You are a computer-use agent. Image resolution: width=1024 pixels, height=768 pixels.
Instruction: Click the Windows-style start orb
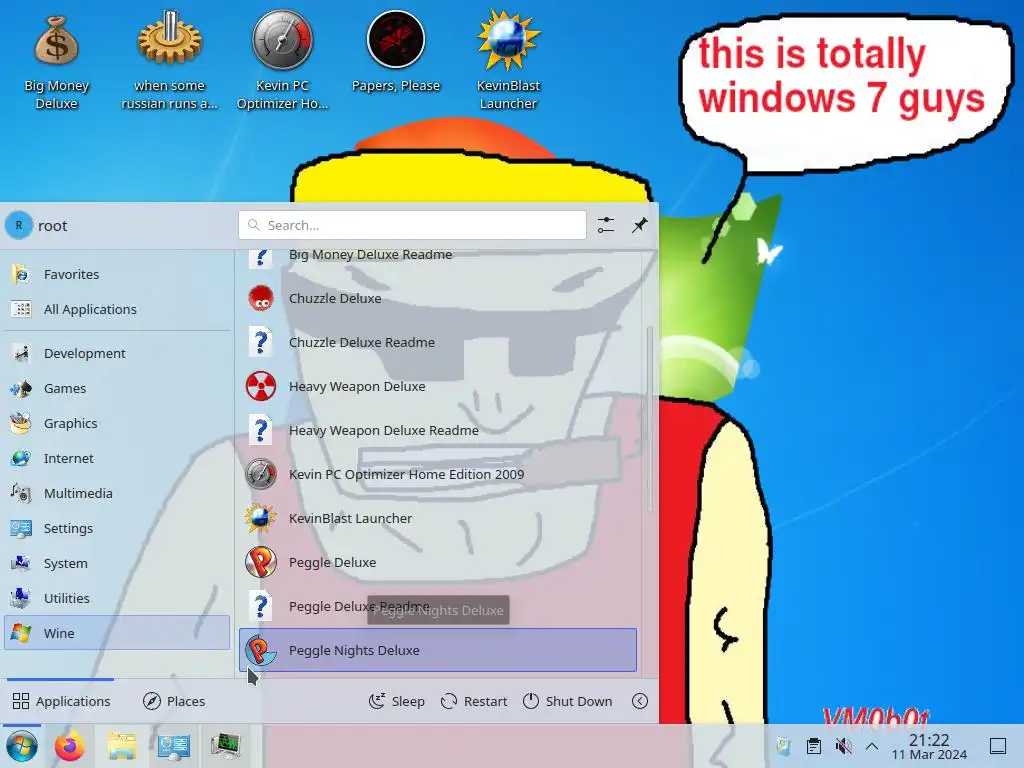(22, 746)
